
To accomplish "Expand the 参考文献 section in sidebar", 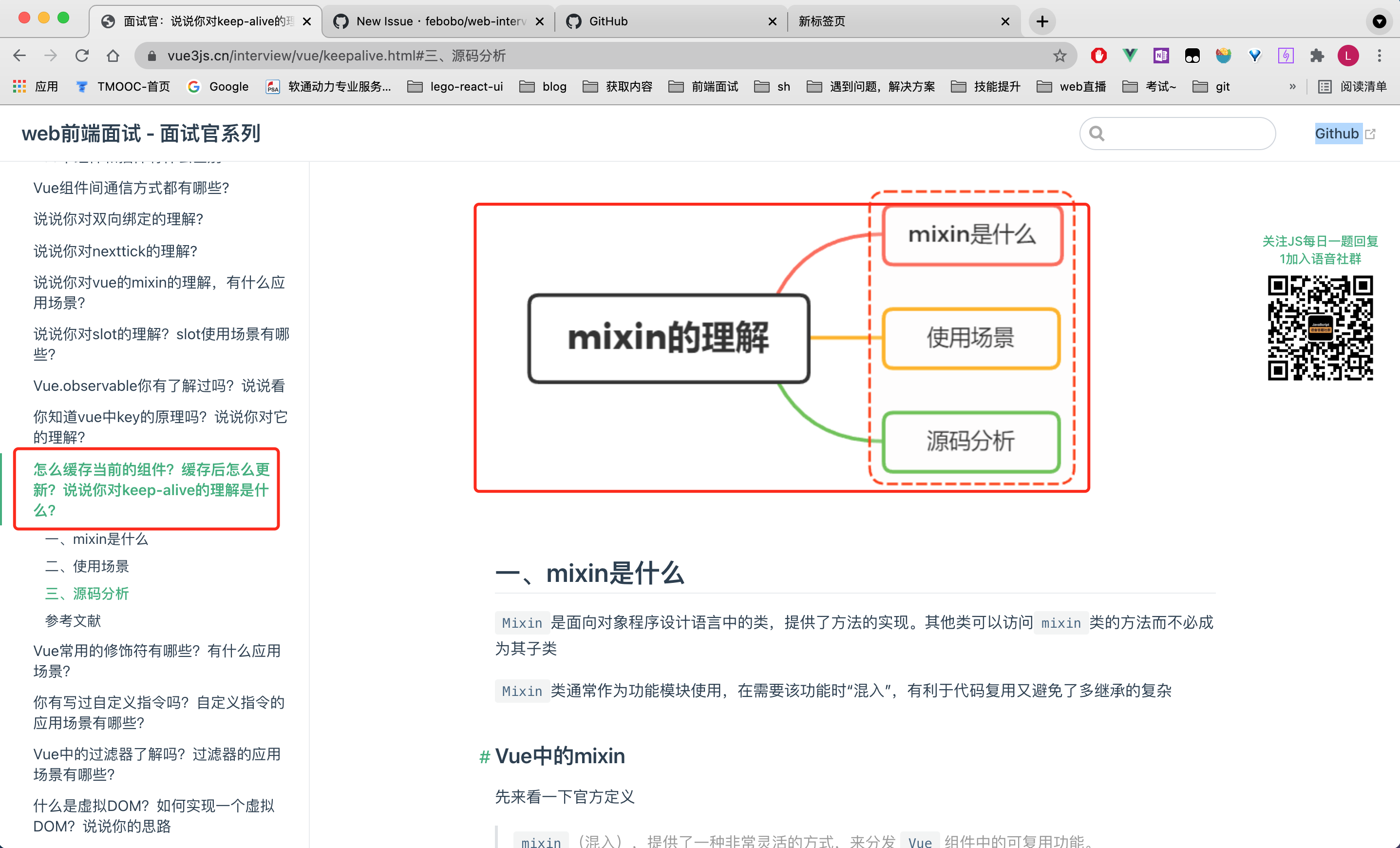I will [x=73, y=621].
